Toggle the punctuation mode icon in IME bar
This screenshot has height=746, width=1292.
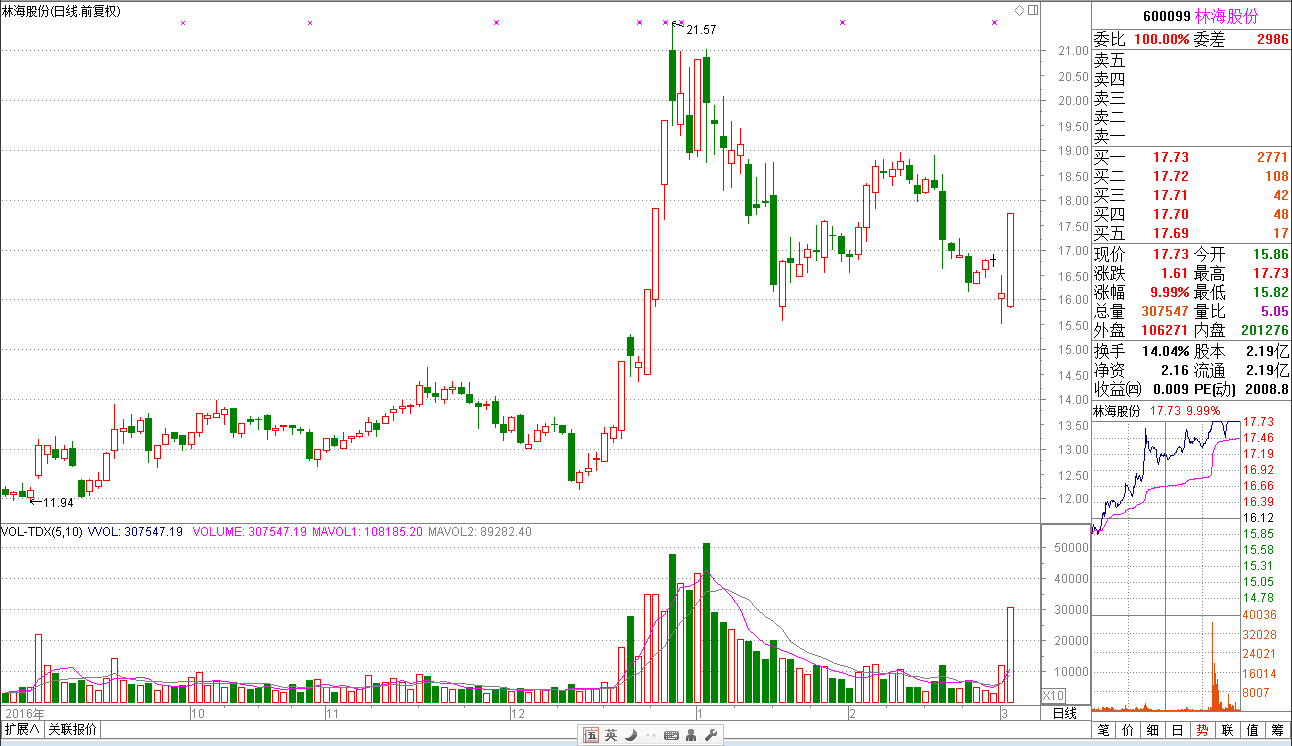[651, 737]
